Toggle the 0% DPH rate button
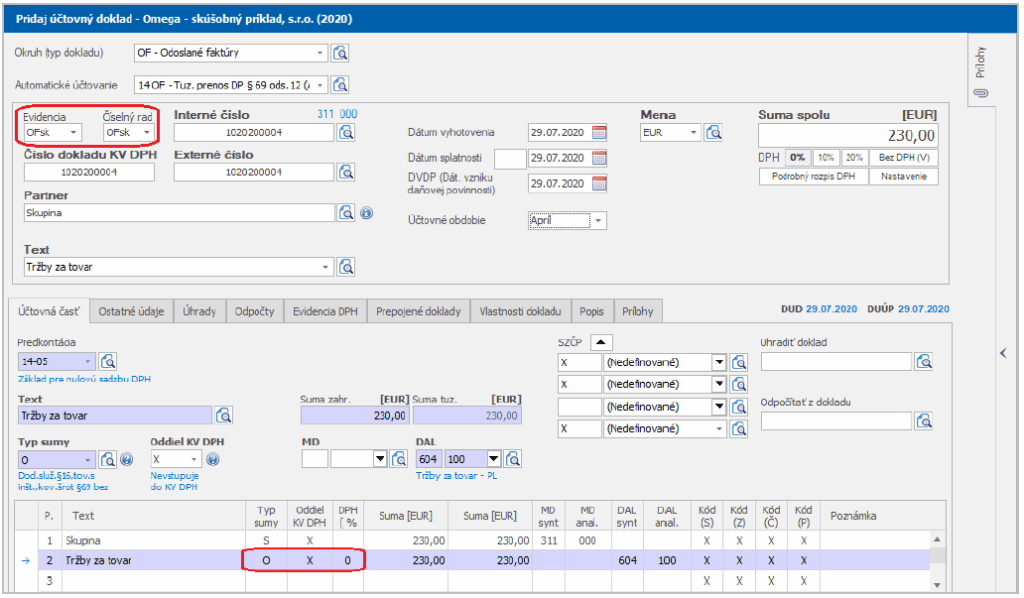The image size is (1024, 598). (798, 158)
